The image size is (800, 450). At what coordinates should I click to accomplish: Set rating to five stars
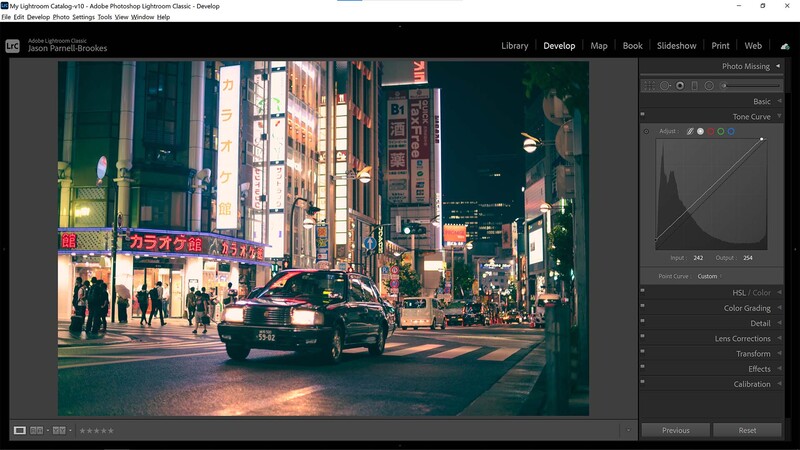[111, 431]
